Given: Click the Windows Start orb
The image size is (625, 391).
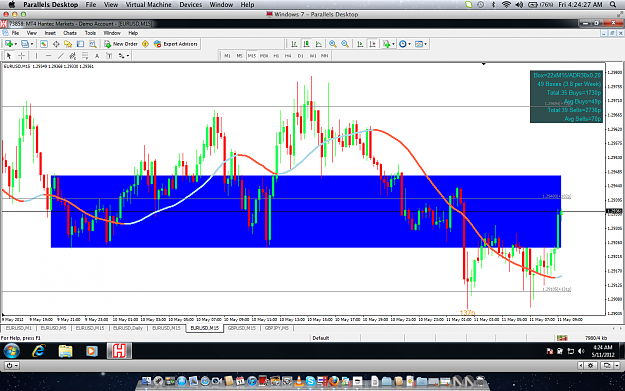Looking at the screenshot, I should 11,351.
